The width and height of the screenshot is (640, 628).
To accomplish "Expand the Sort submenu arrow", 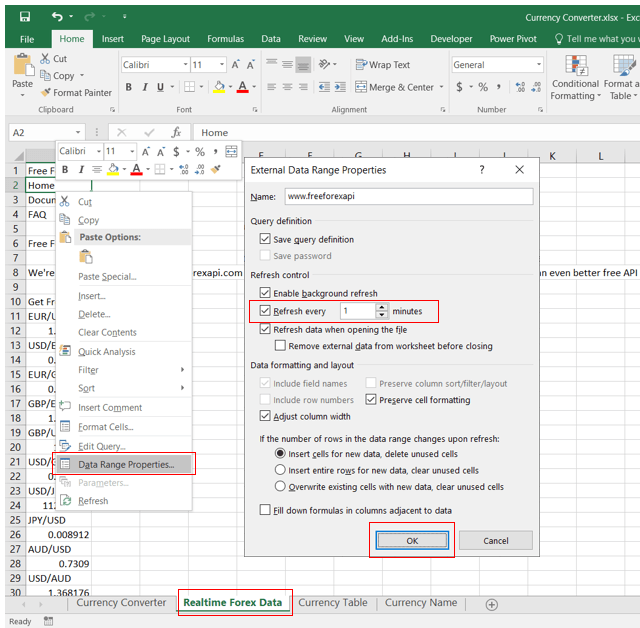I will pyautogui.click(x=182, y=388).
